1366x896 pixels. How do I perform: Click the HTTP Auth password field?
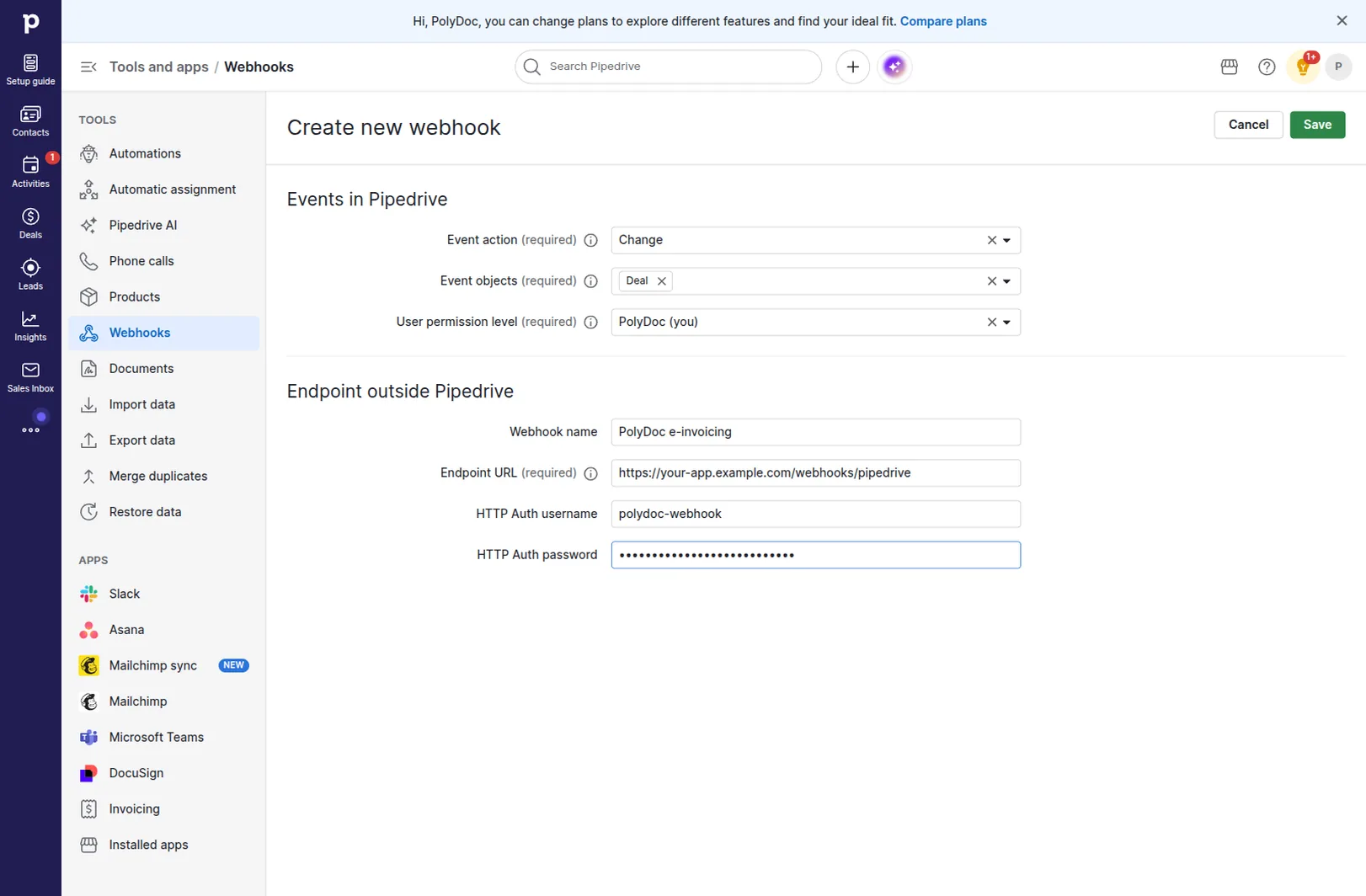[815, 555]
